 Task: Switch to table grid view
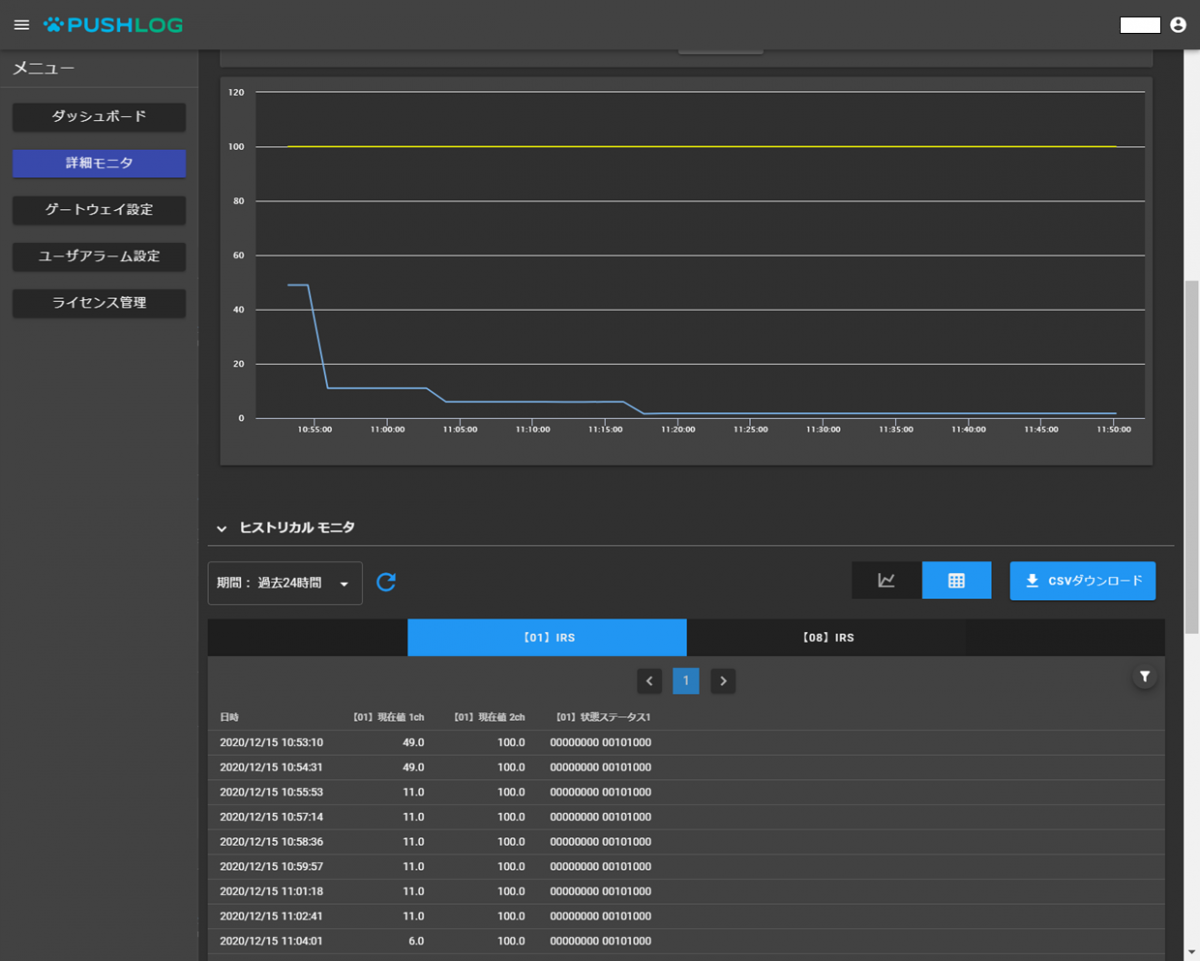[956, 581]
